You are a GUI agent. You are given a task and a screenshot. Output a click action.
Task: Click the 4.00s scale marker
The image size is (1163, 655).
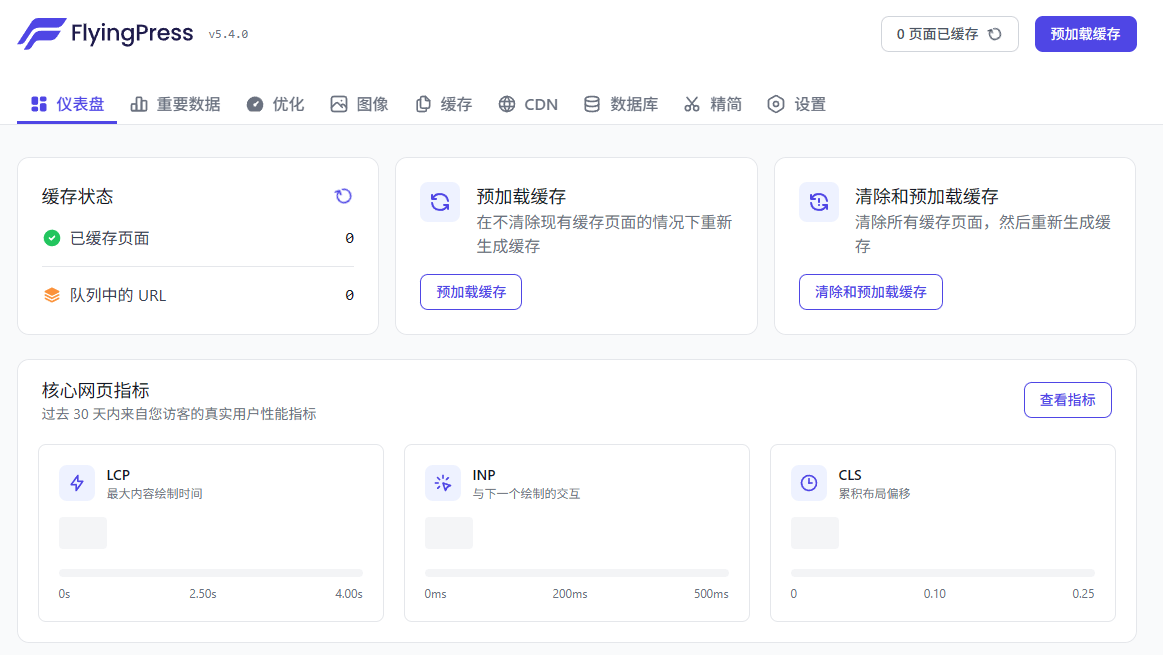(x=349, y=594)
